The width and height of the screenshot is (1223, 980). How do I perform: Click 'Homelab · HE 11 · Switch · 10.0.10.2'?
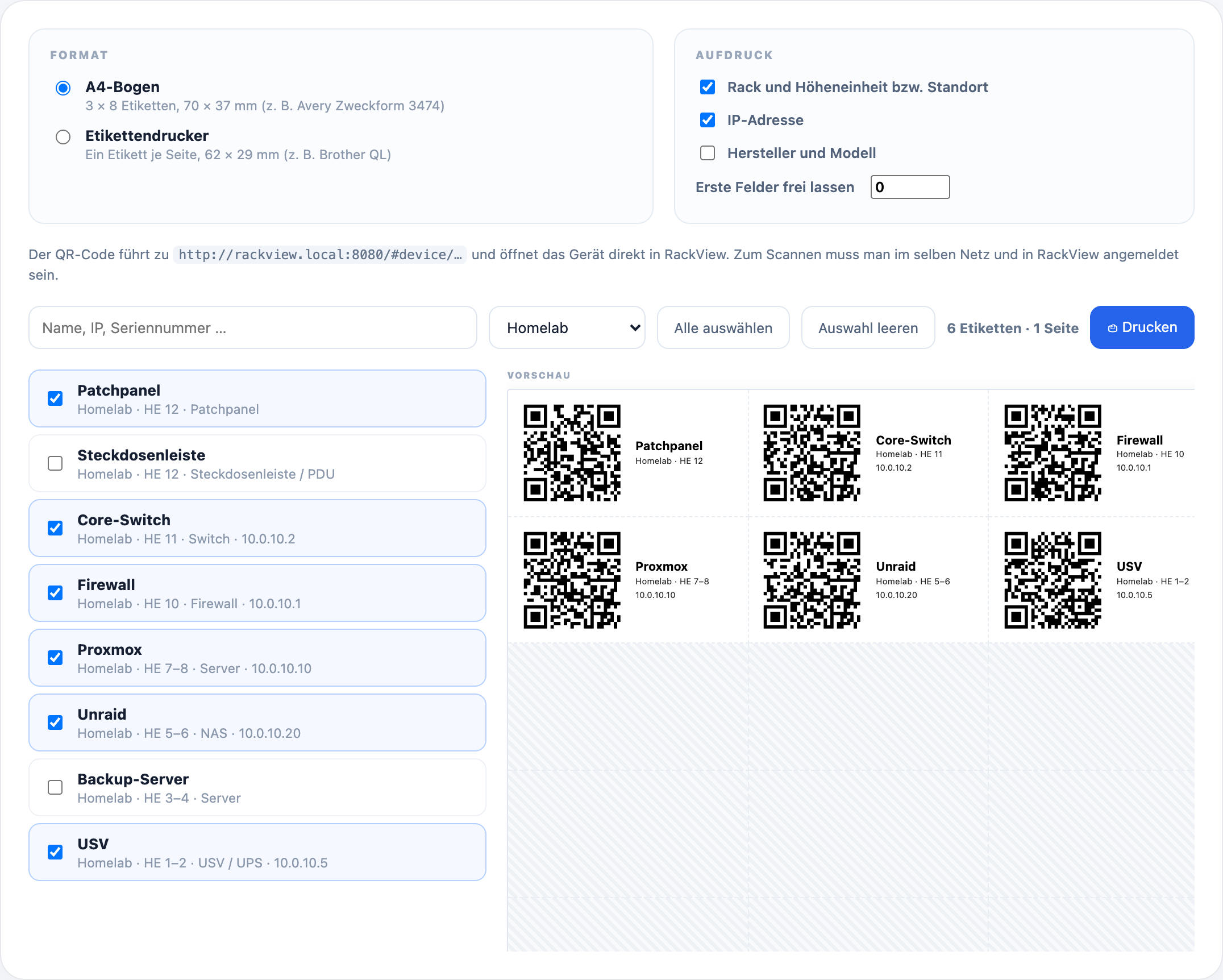click(186, 539)
